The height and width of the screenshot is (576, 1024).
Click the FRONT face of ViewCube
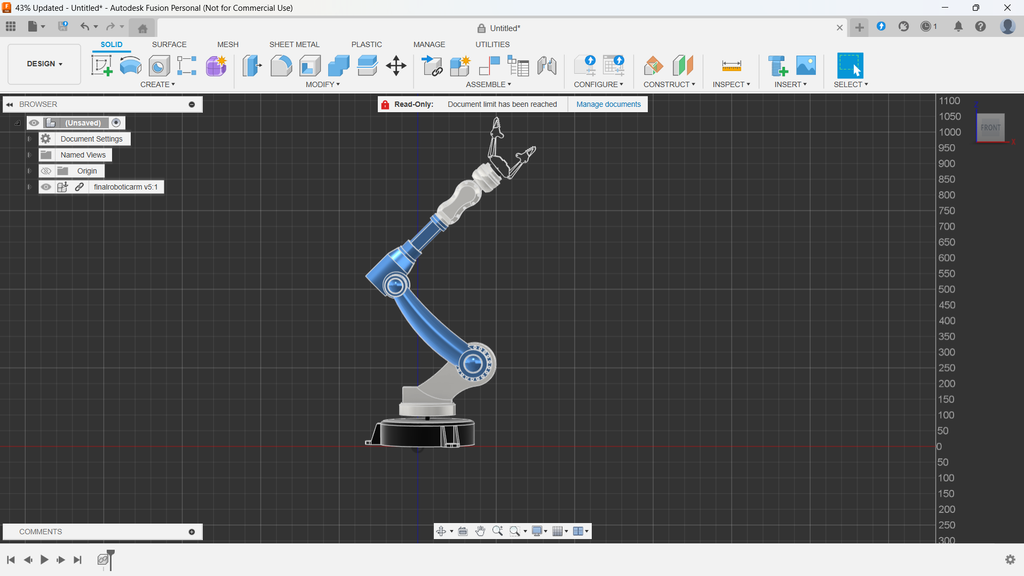point(990,127)
